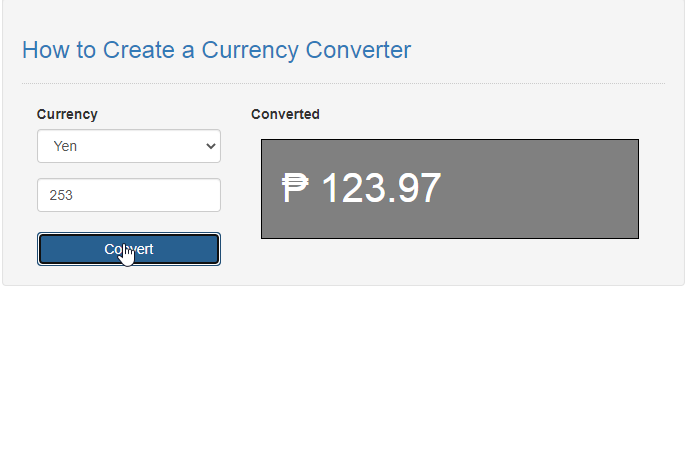This screenshot has width=687, height=451.
Task: Click the gray converted result box
Action: 450,189
